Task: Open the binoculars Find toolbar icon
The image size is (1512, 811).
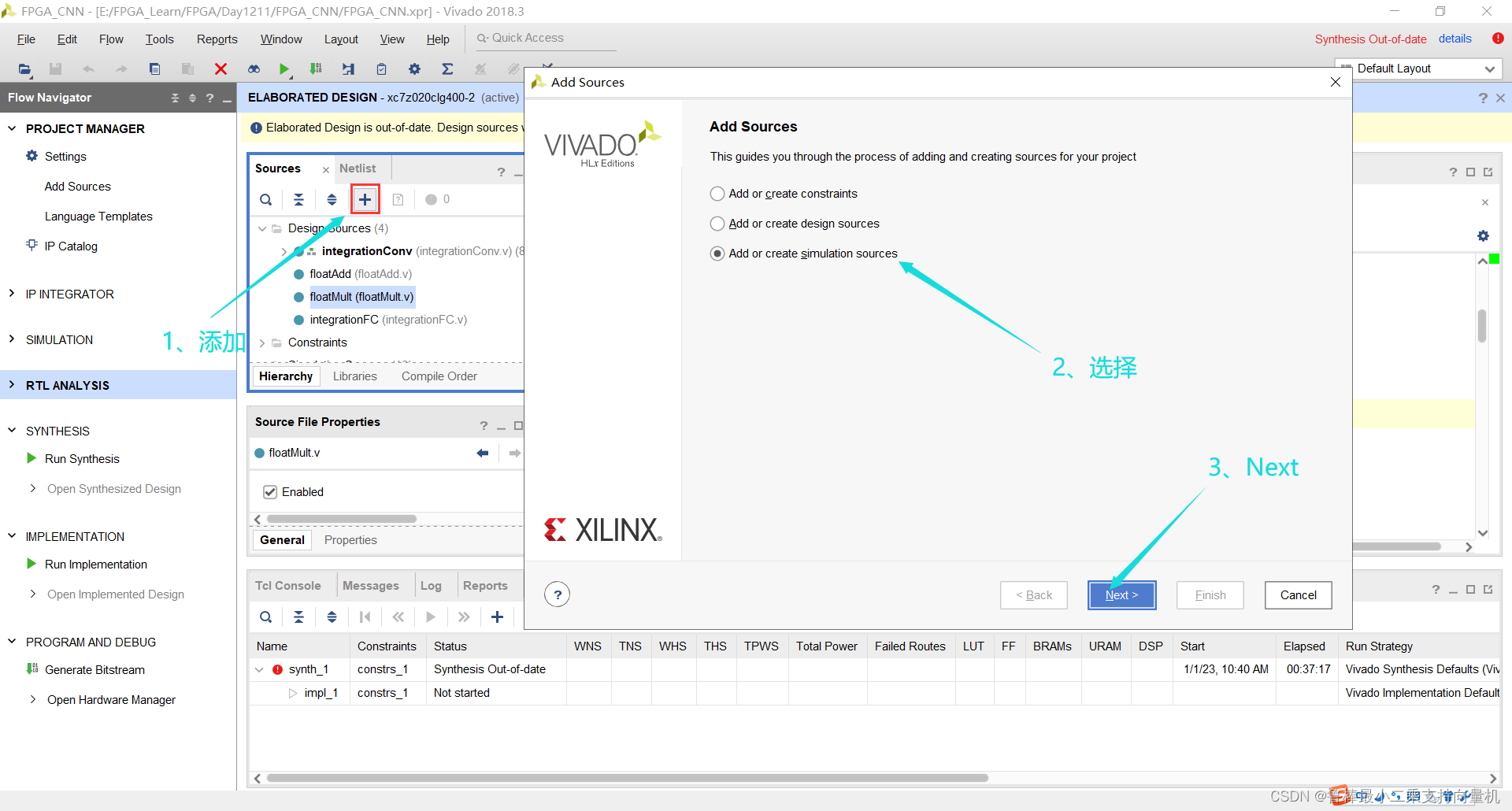Action: (254, 69)
